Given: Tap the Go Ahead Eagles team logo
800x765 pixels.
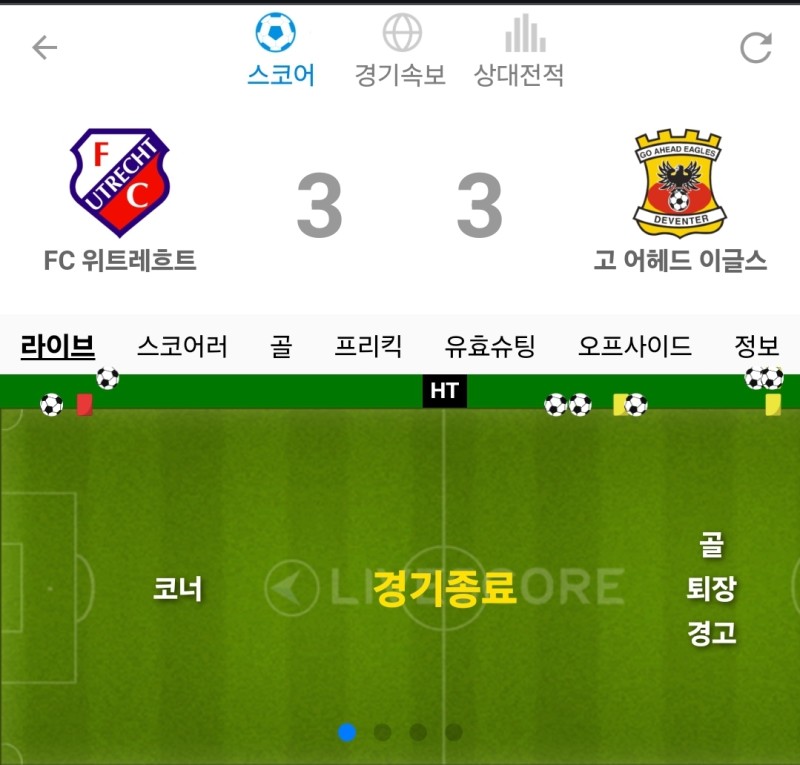Looking at the screenshot, I should click(x=680, y=183).
